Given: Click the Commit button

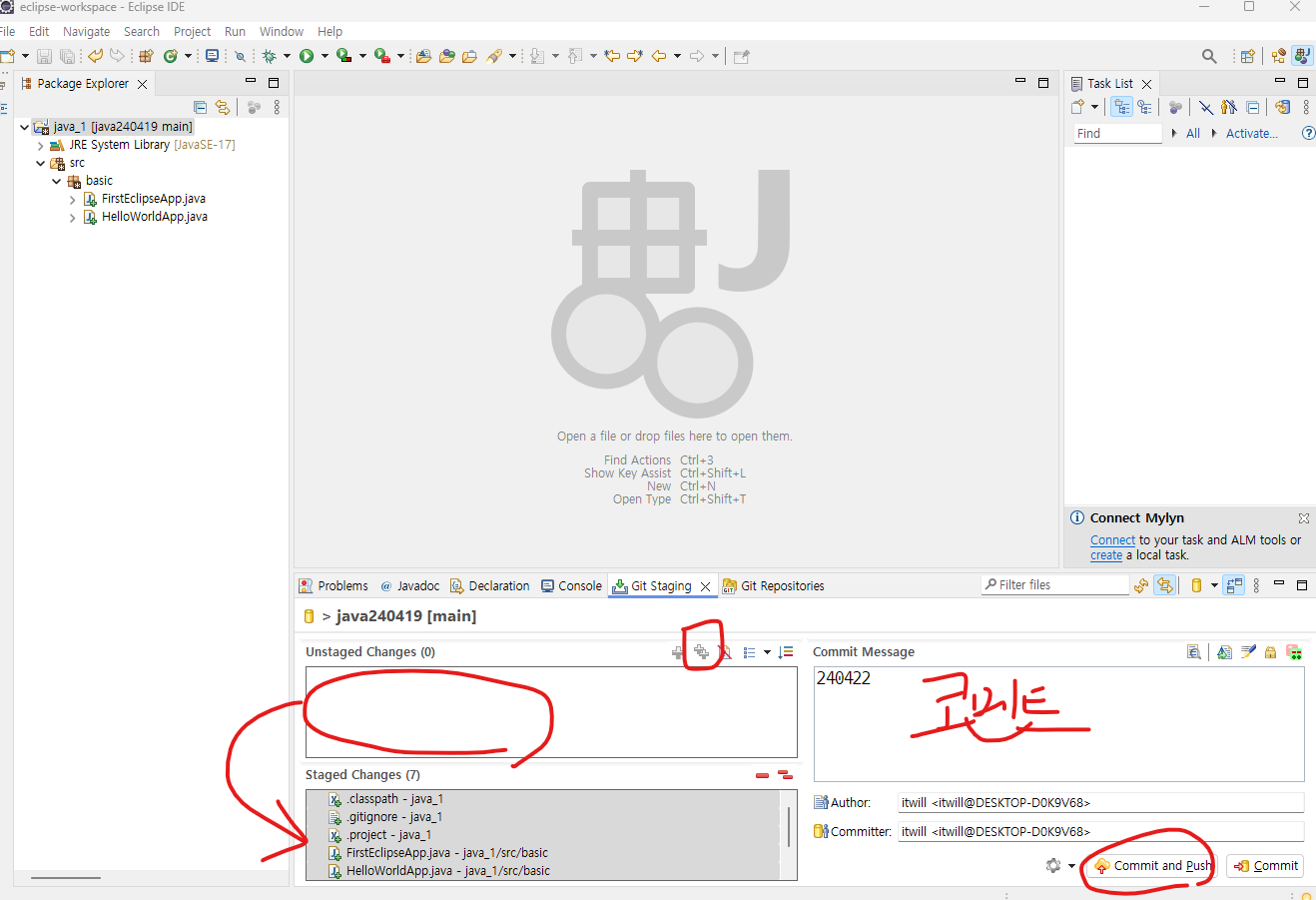Looking at the screenshot, I should [1265, 866].
